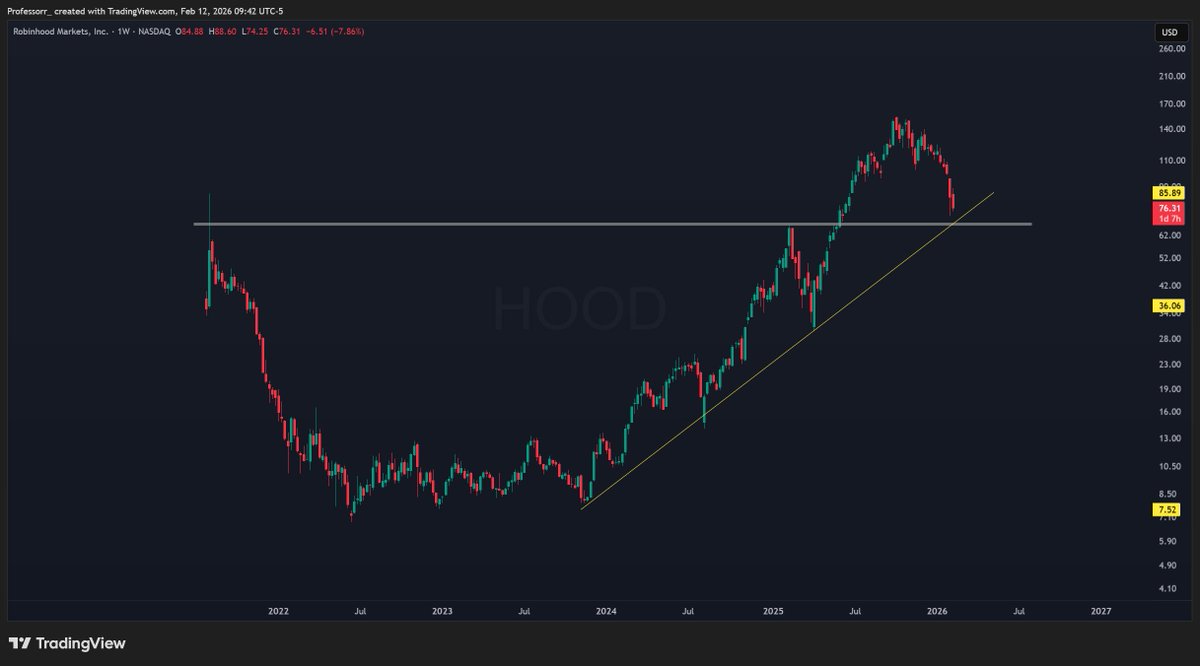Image resolution: width=1200 pixels, height=666 pixels.
Task: Click the 8.50 price axis label
Action: tap(1168, 494)
